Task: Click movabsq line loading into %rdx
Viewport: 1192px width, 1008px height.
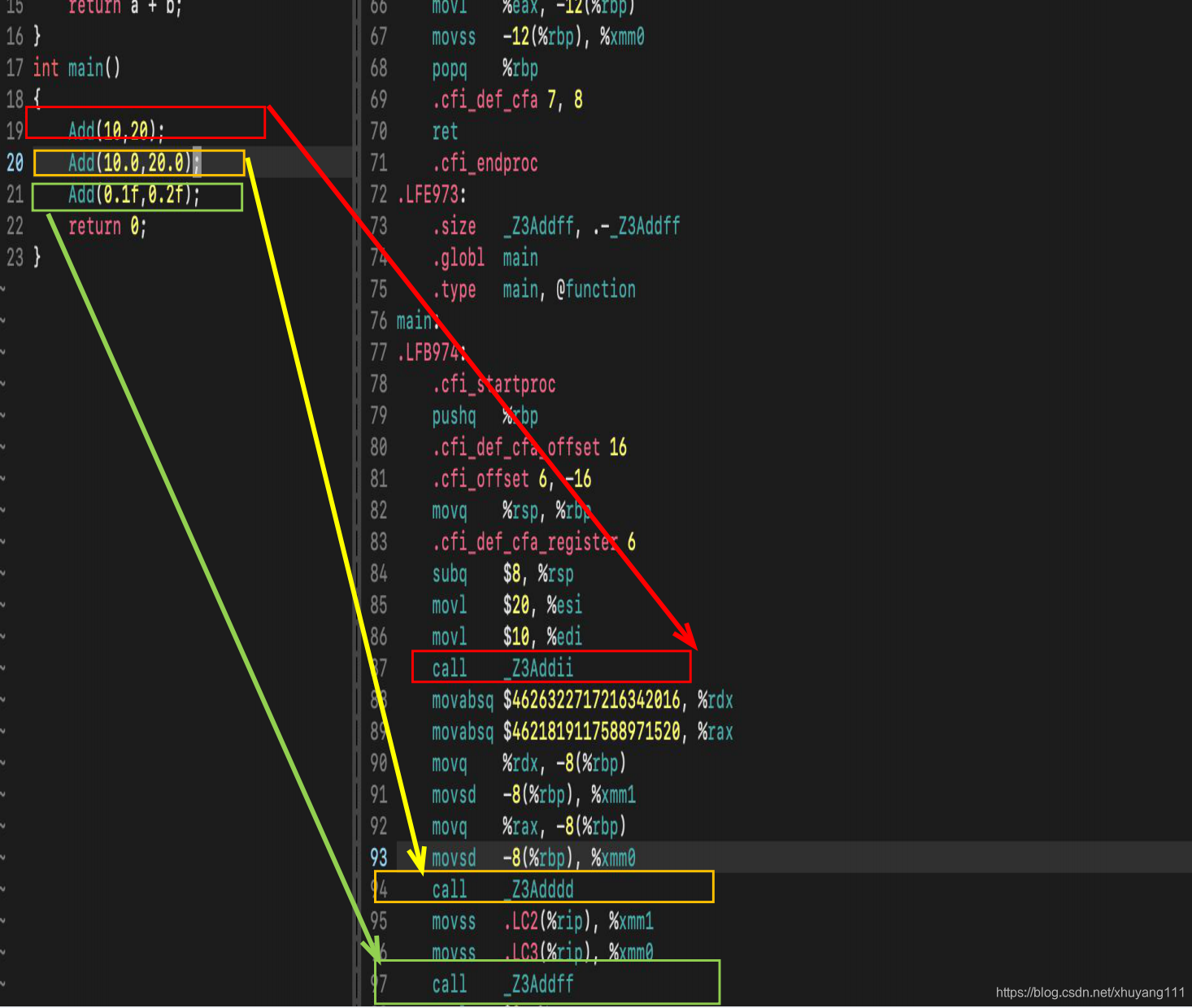Action: tap(582, 700)
